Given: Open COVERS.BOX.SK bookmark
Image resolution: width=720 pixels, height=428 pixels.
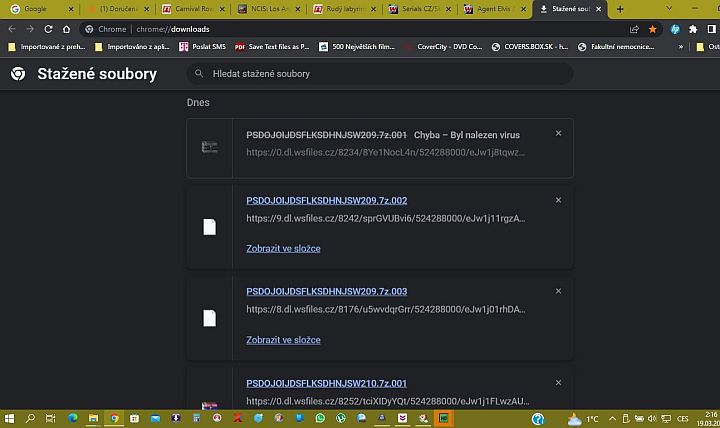Looking at the screenshot, I should [x=529, y=47].
